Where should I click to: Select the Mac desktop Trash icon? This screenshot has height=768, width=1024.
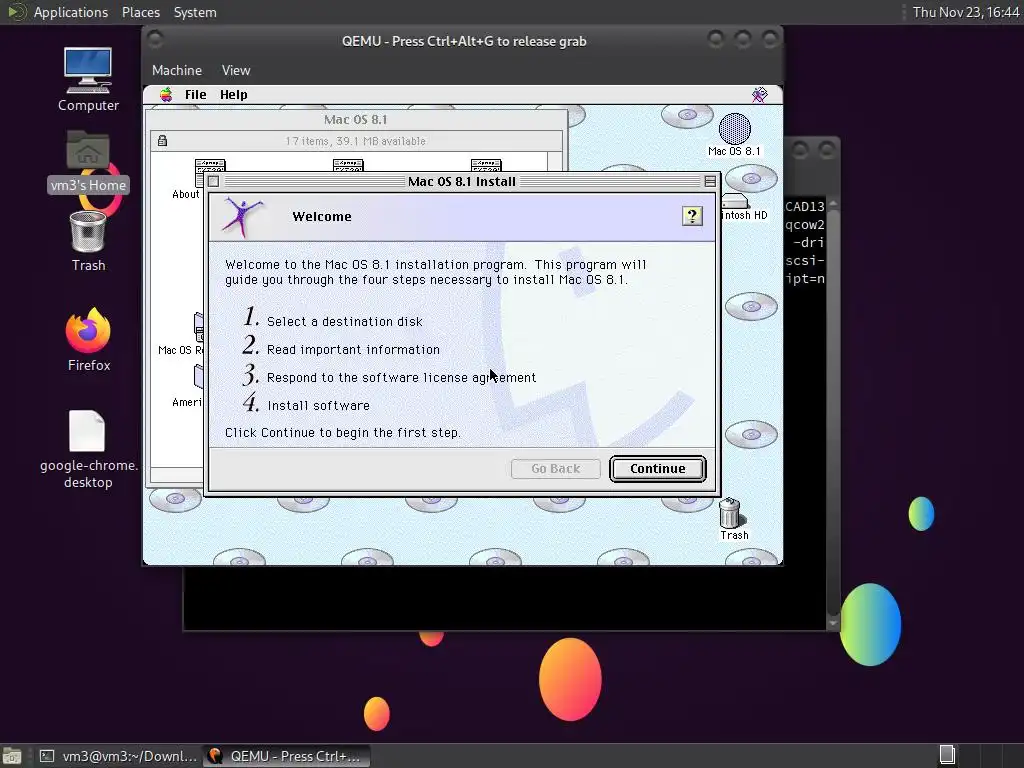click(733, 519)
